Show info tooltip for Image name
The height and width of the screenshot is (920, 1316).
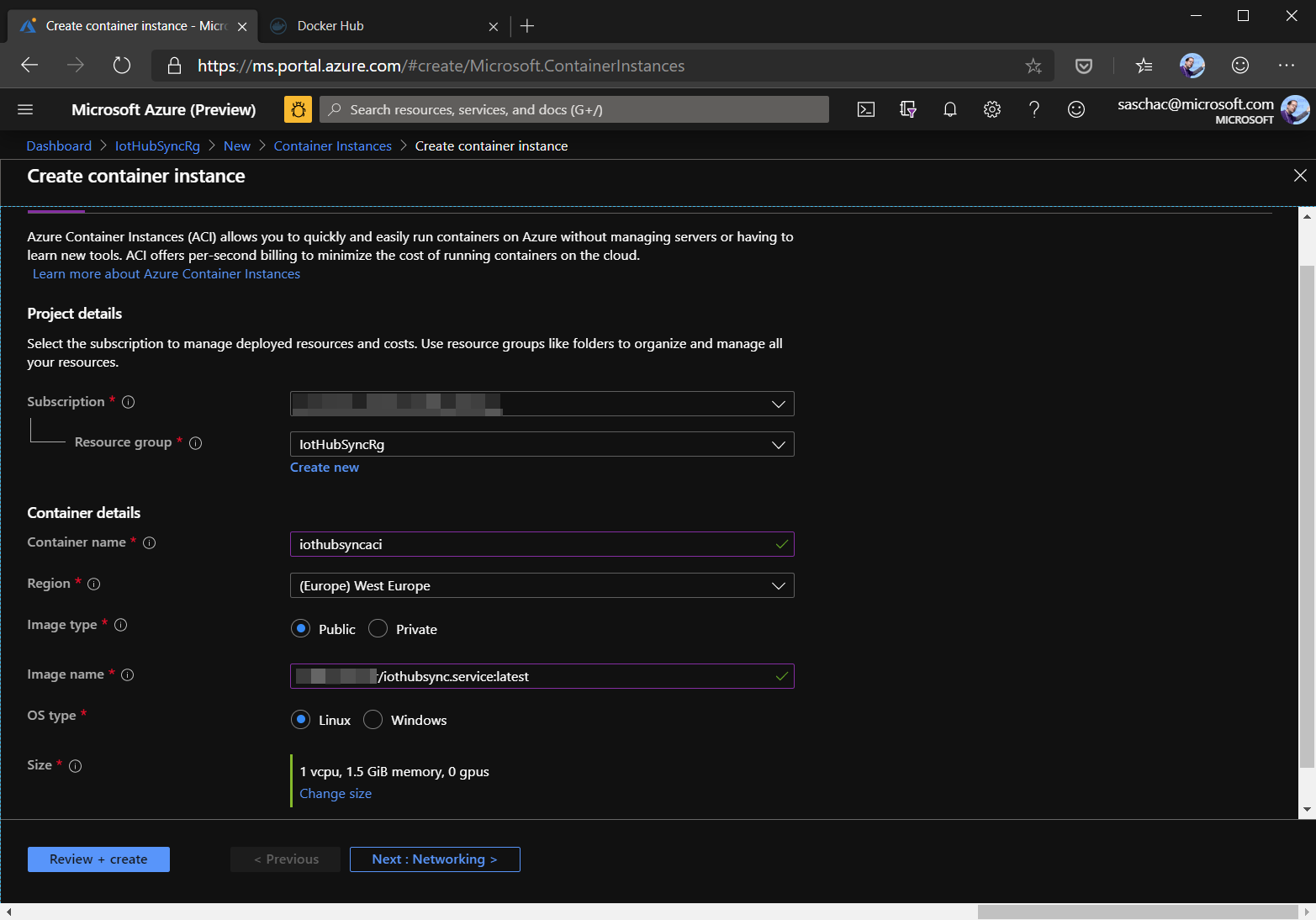pos(128,675)
